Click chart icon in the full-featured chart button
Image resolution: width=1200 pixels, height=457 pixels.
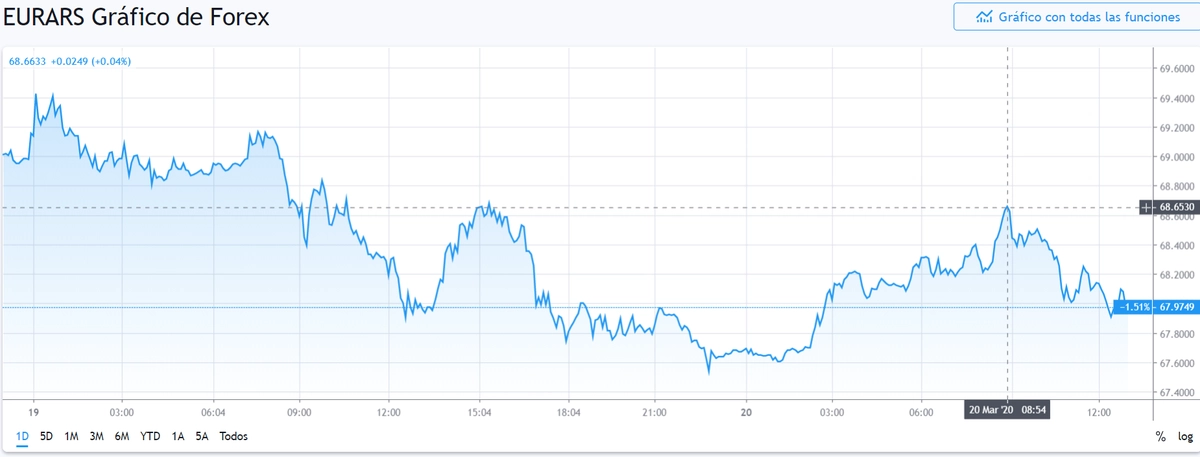pyautogui.click(x=984, y=17)
